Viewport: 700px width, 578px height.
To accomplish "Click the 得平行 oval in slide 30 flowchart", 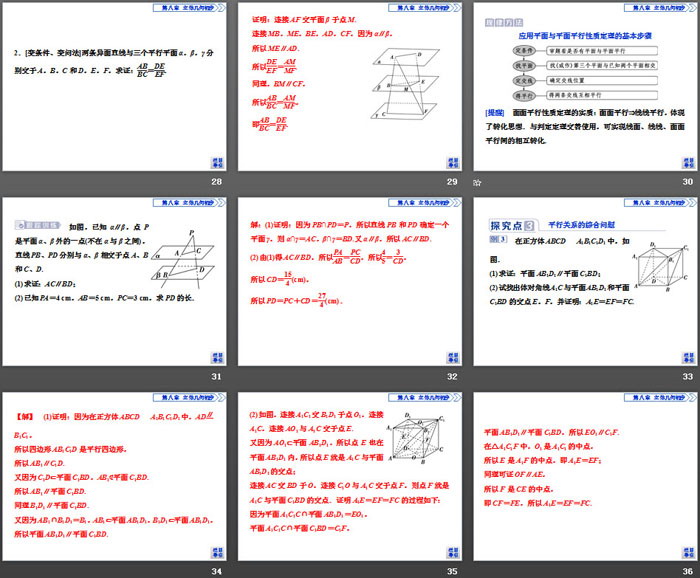I will [x=524, y=96].
